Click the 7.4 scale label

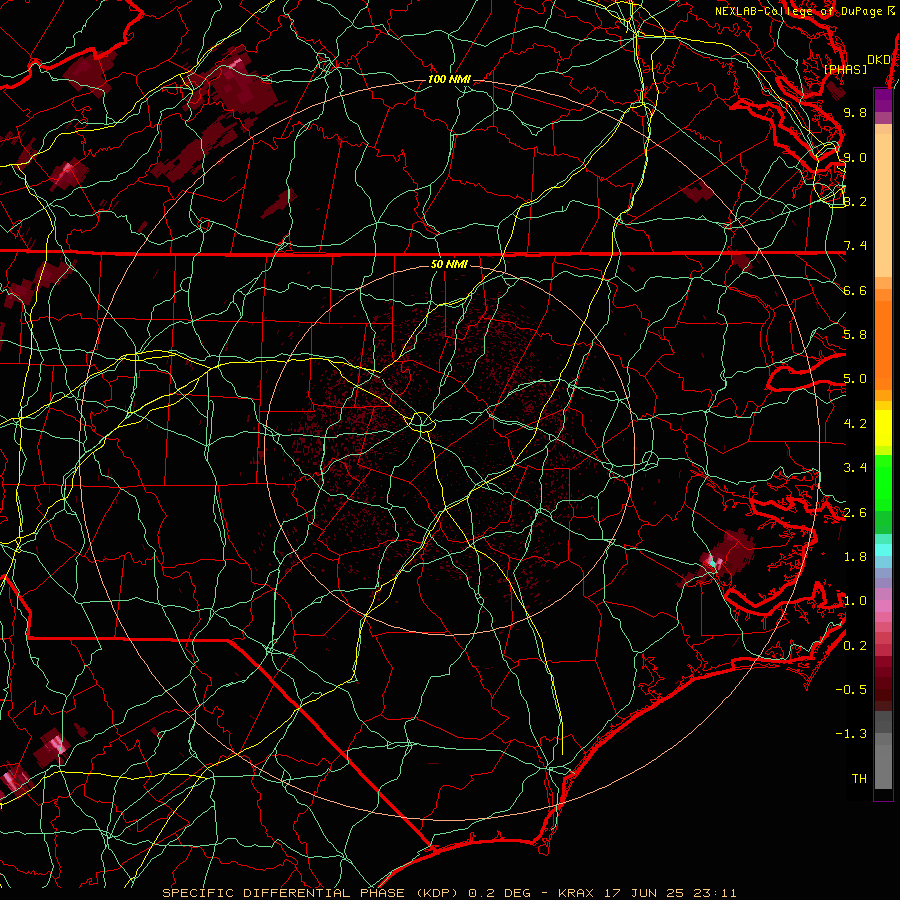(855, 246)
